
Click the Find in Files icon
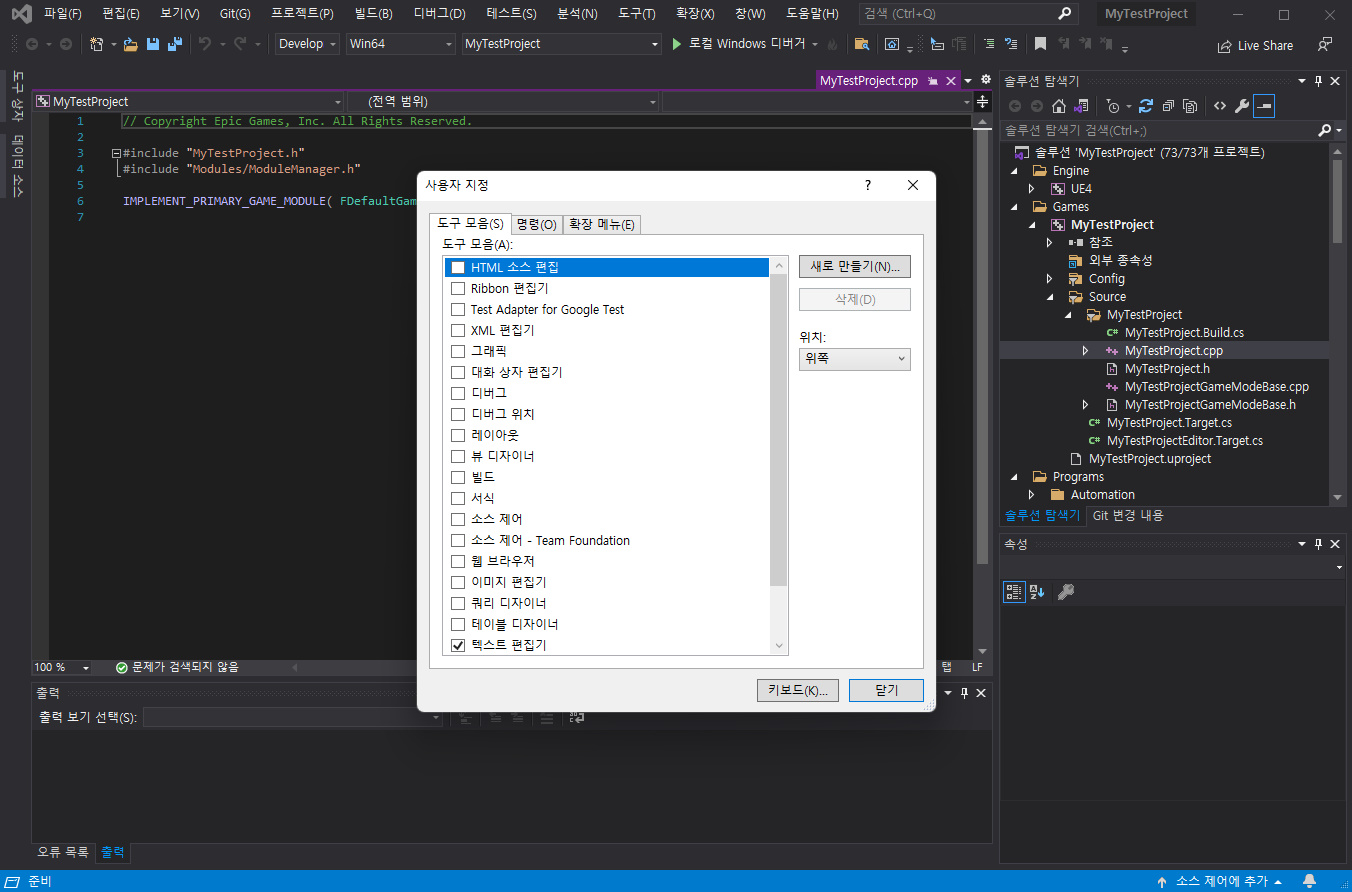861,44
